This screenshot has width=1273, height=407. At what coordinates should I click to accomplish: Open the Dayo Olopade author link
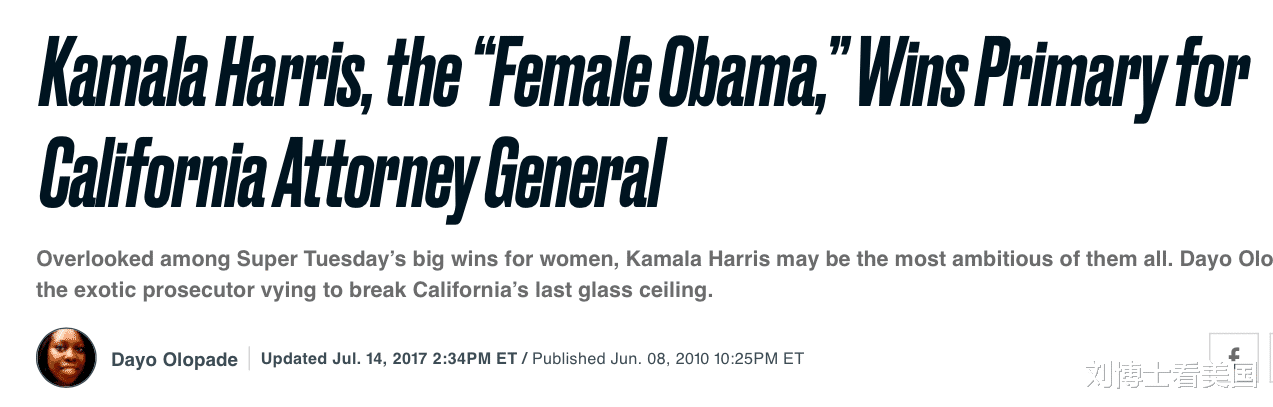(174, 359)
